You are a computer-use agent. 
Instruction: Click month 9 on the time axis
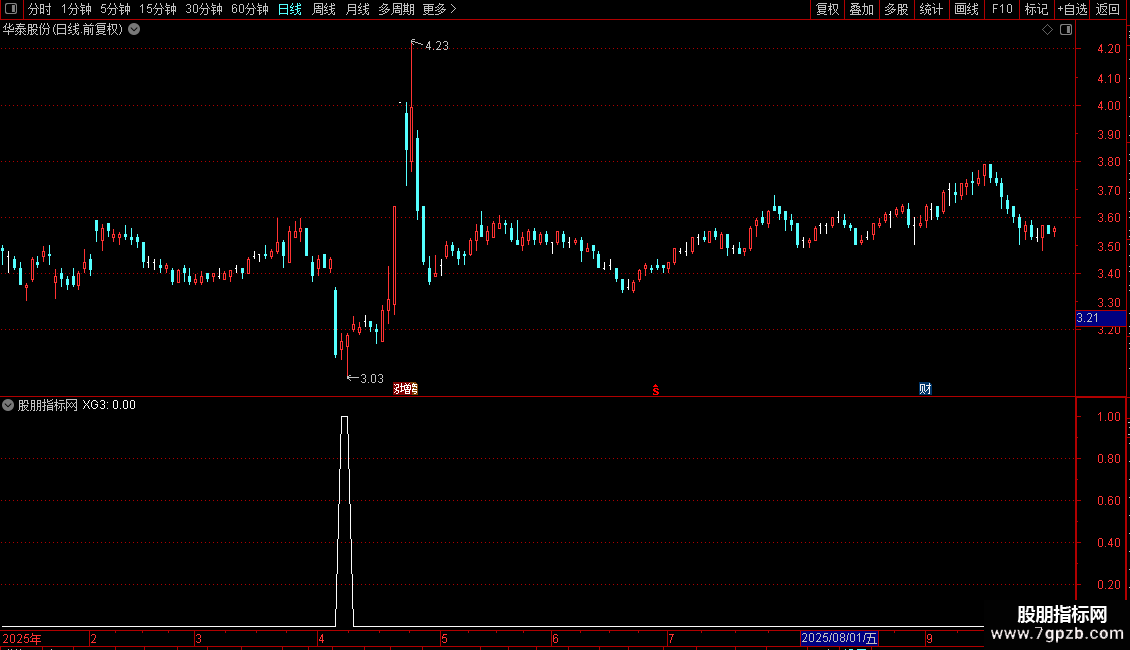930,638
